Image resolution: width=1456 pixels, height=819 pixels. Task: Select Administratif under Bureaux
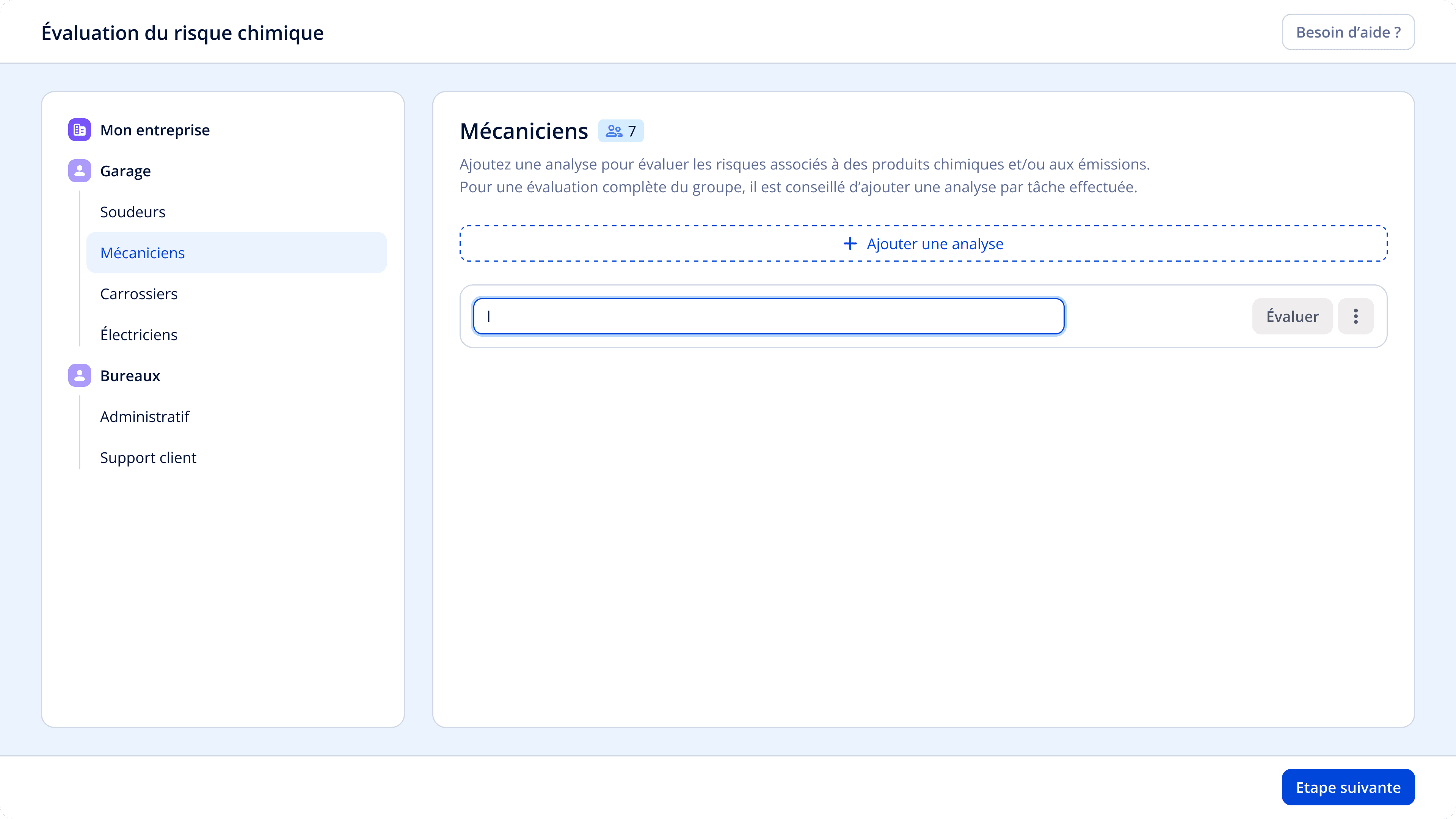[x=145, y=417]
